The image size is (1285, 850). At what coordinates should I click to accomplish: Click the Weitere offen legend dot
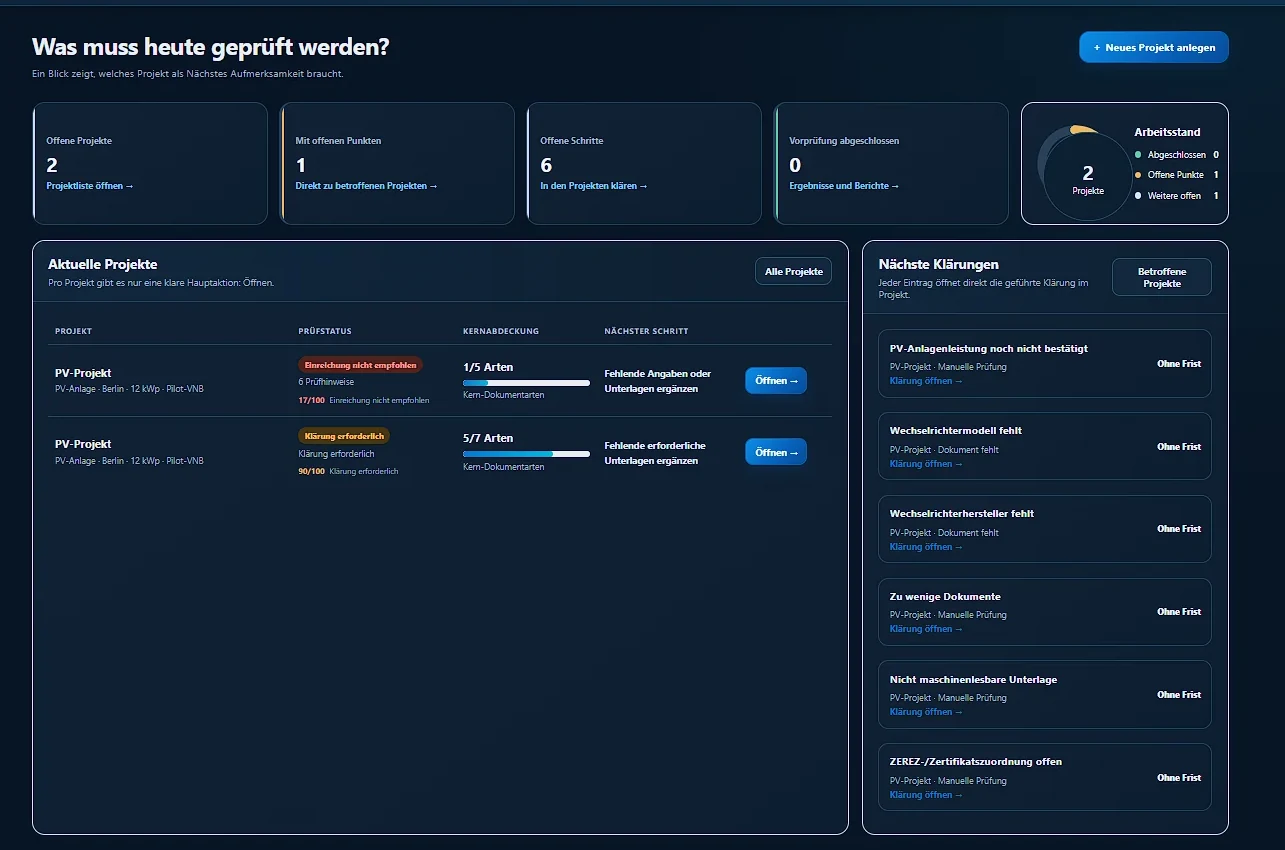coord(1138,196)
